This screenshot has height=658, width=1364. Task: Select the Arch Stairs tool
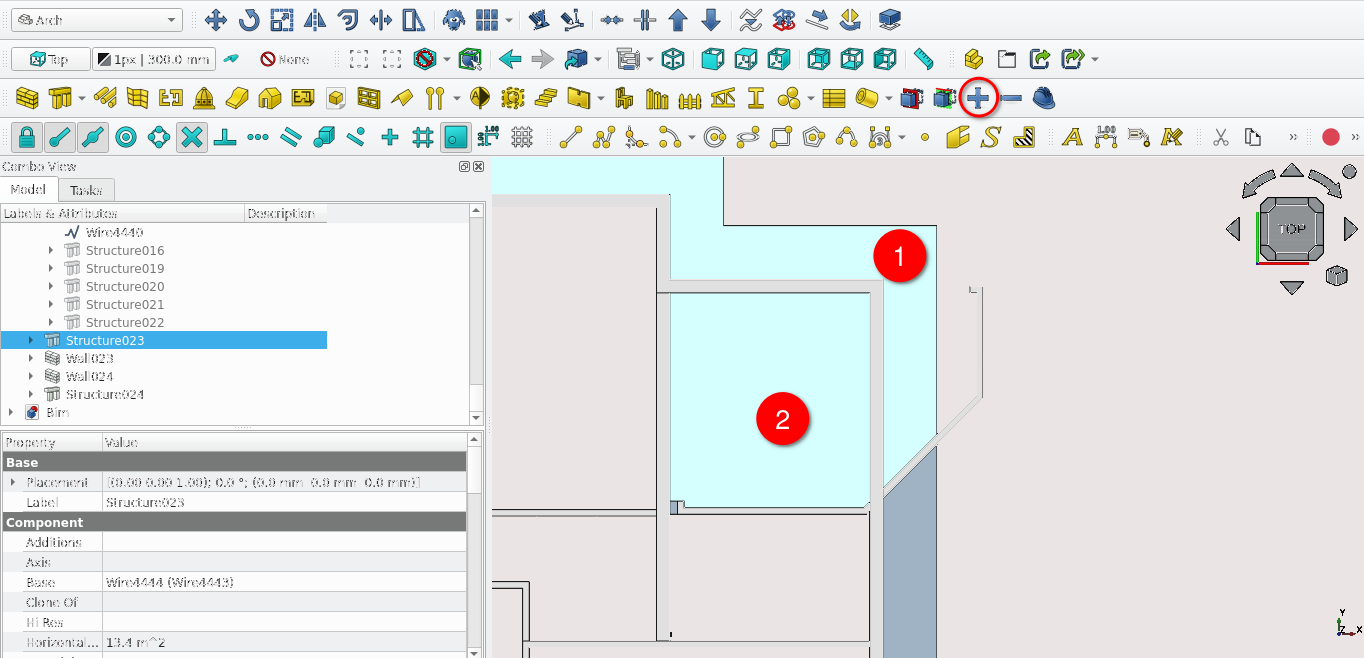pyautogui.click(x=545, y=98)
